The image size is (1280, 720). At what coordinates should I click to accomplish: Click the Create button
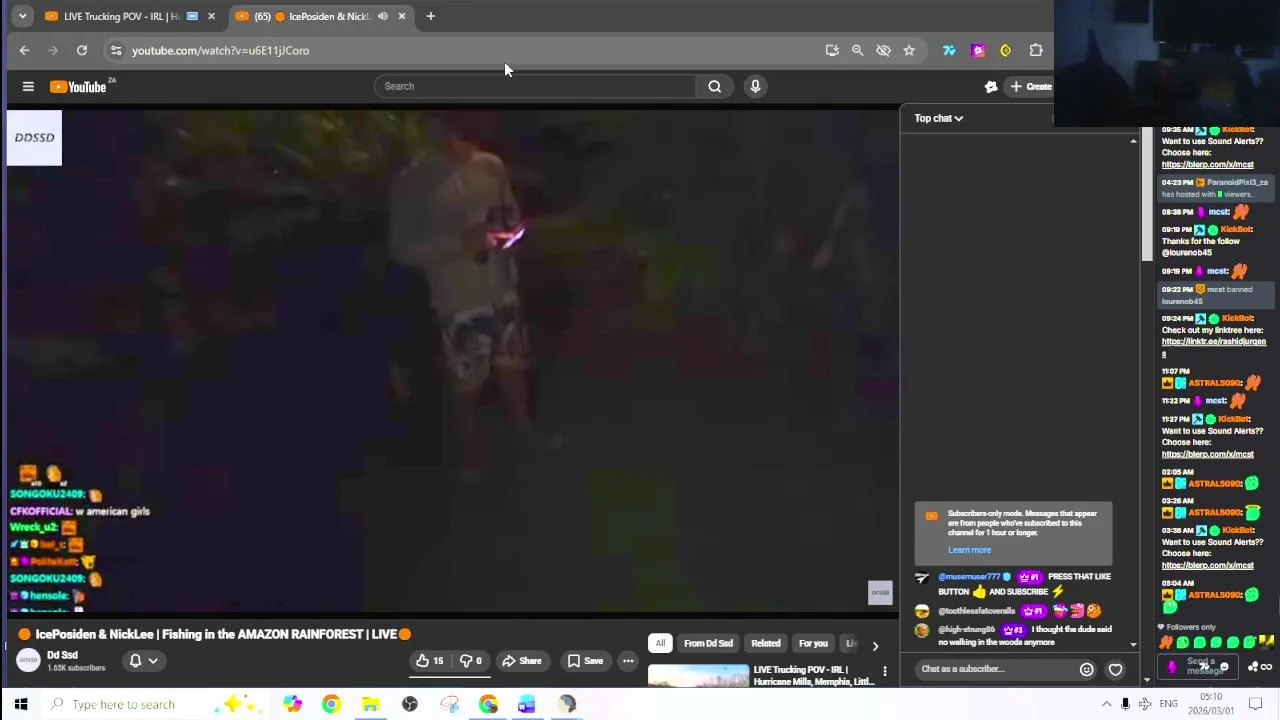(1031, 87)
